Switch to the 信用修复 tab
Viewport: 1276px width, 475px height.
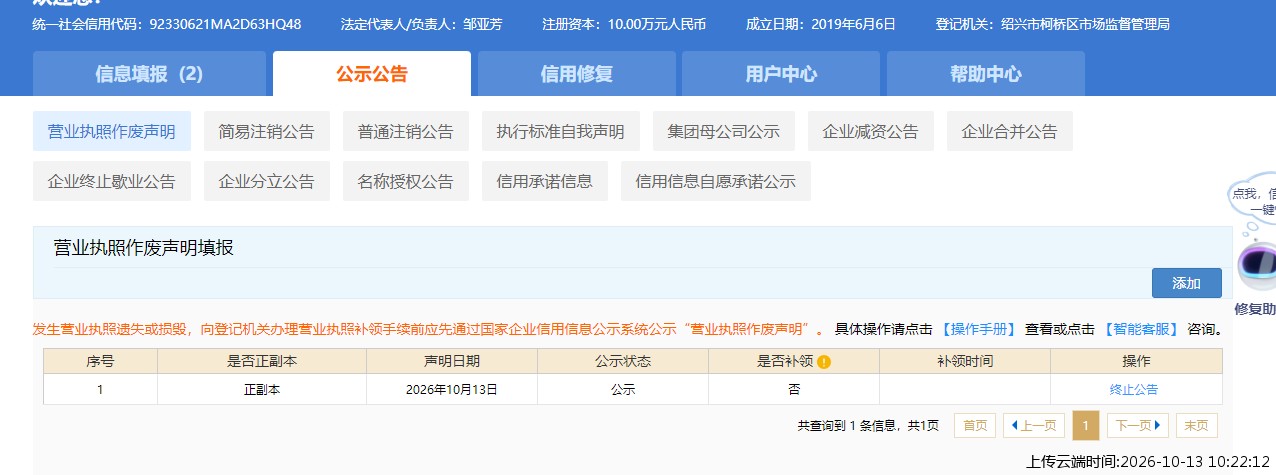tap(576, 74)
